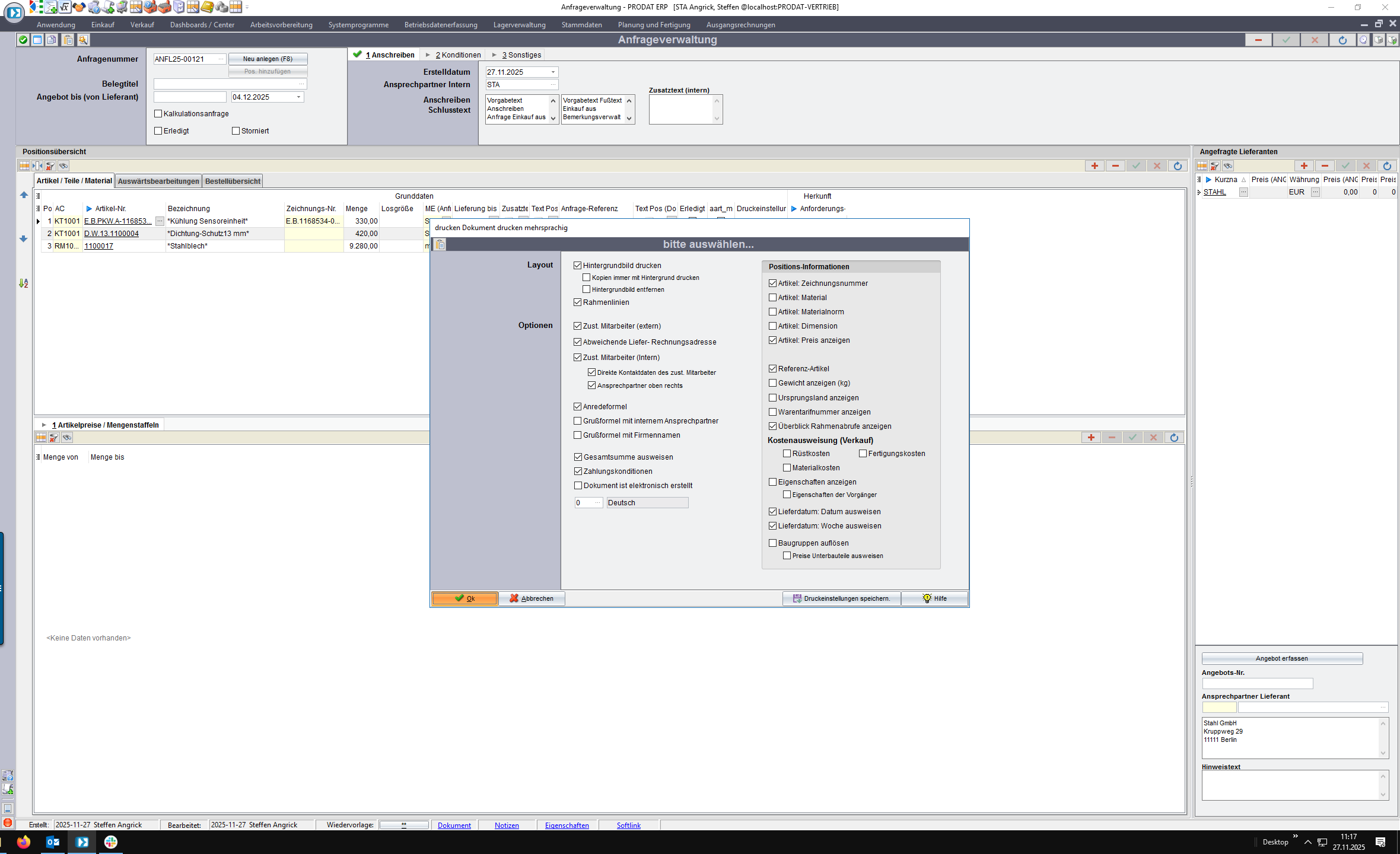Click Firefox icon in Windows taskbar
Screen dimensions: 1400x854
pos(24,842)
